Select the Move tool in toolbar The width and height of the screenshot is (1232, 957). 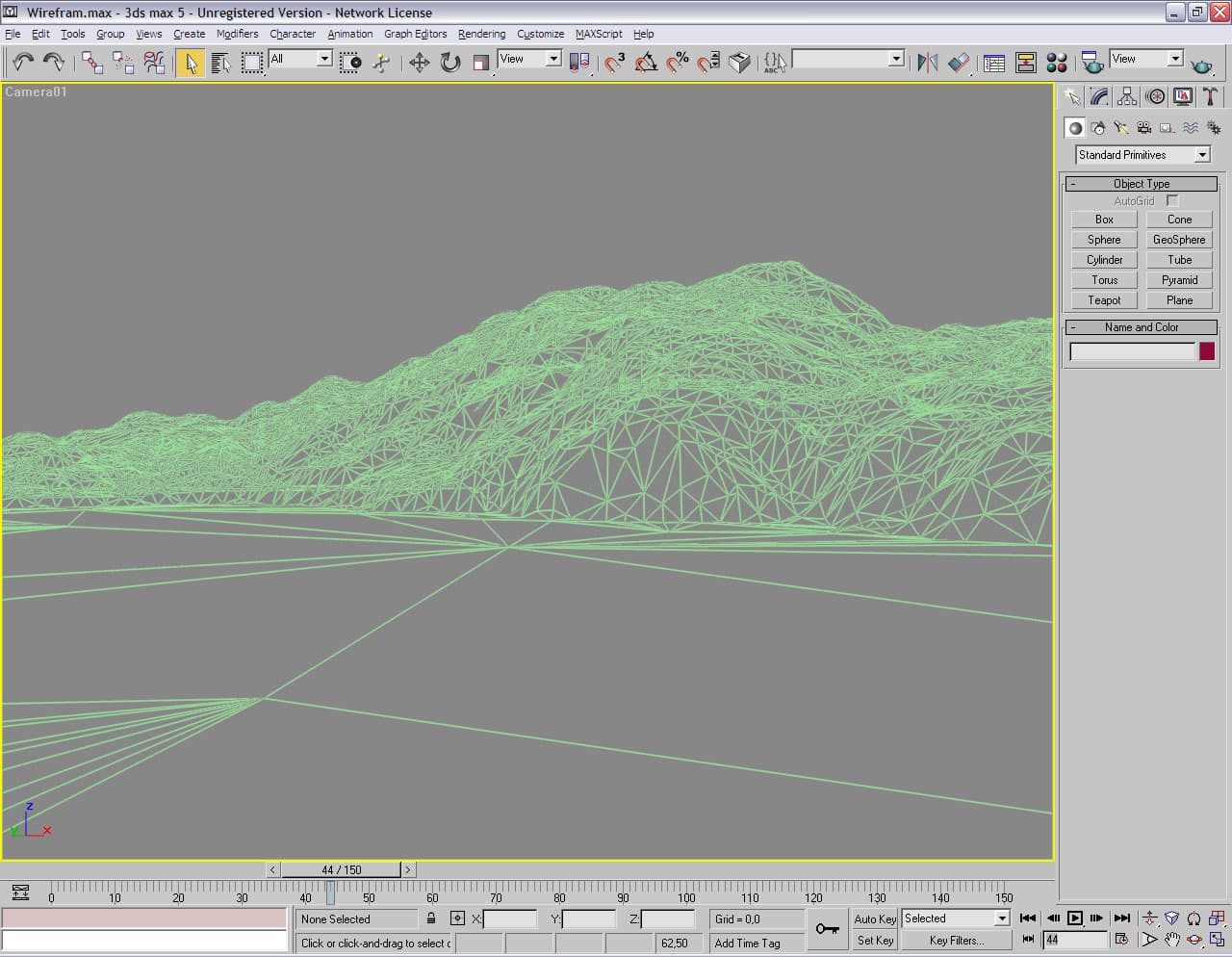coord(419,63)
